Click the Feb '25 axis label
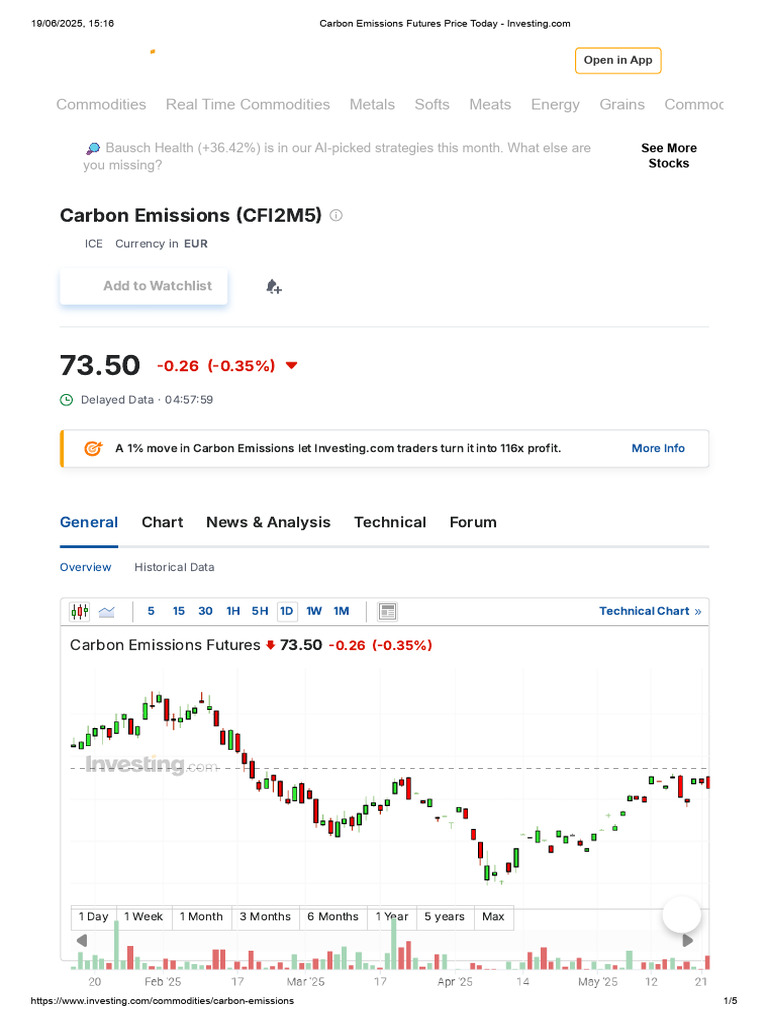Screen dimensions: 768x1024 tap(163, 982)
